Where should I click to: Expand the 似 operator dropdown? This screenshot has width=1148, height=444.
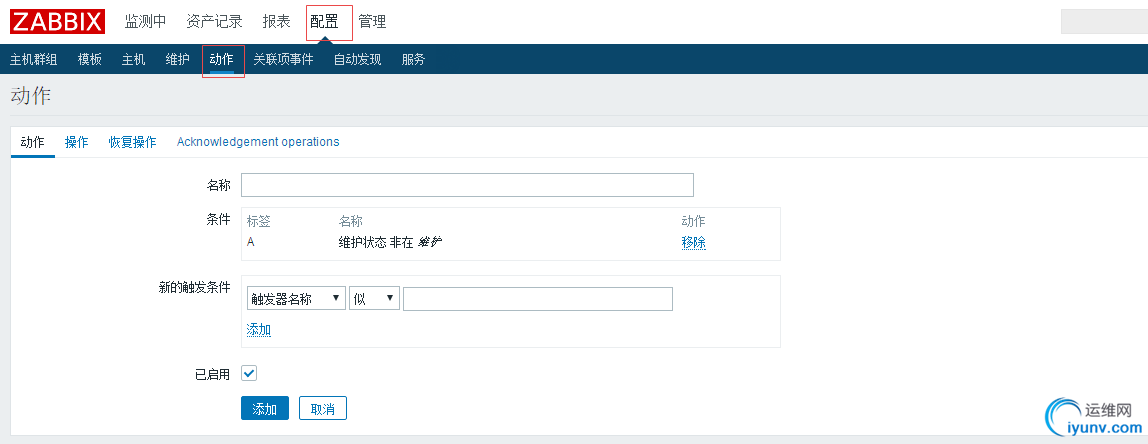374,299
